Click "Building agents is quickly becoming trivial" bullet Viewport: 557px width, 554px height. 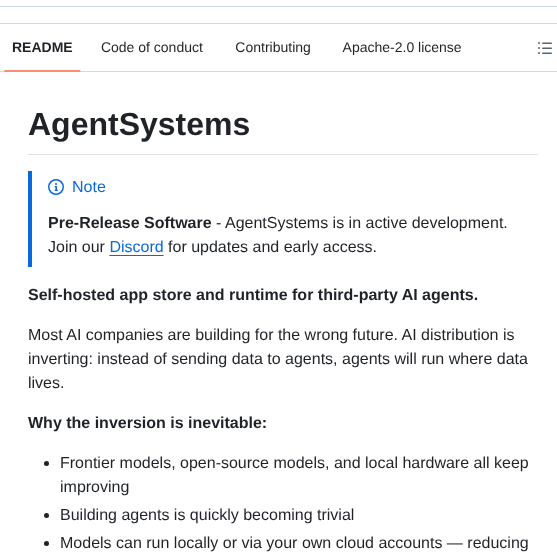tap(207, 515)
